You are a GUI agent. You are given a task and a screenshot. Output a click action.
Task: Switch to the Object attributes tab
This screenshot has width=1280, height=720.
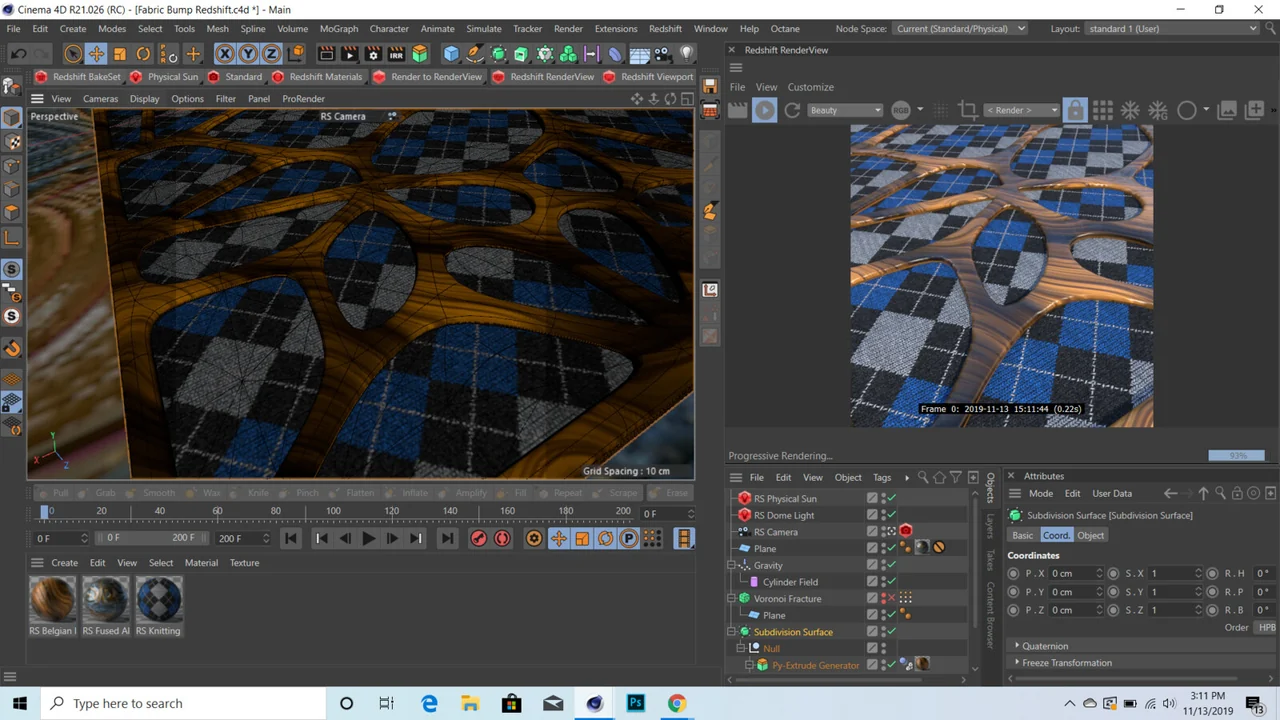(x=1090, y=535)
